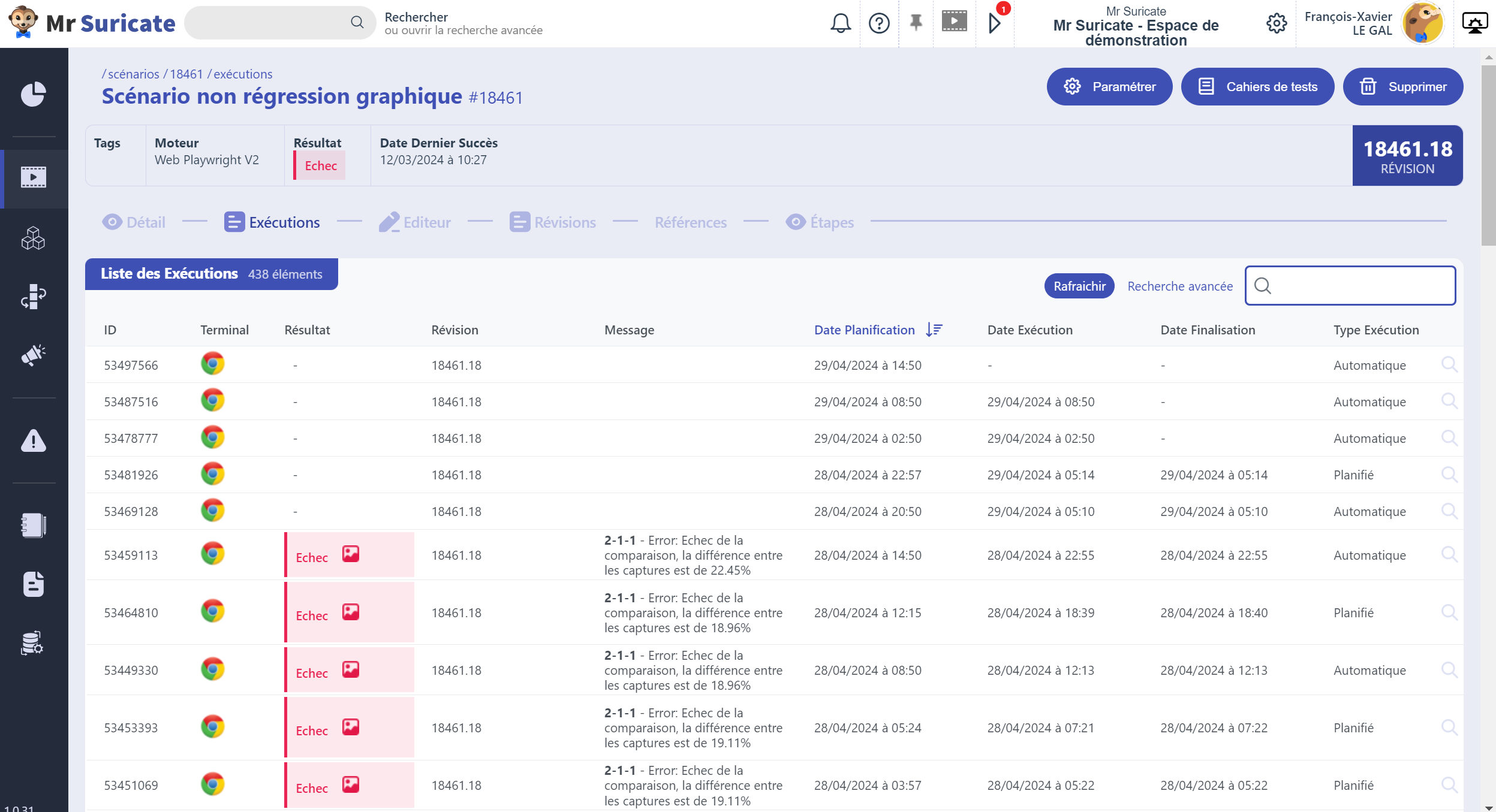Open the play icon with notification badge

click(995, 23)
